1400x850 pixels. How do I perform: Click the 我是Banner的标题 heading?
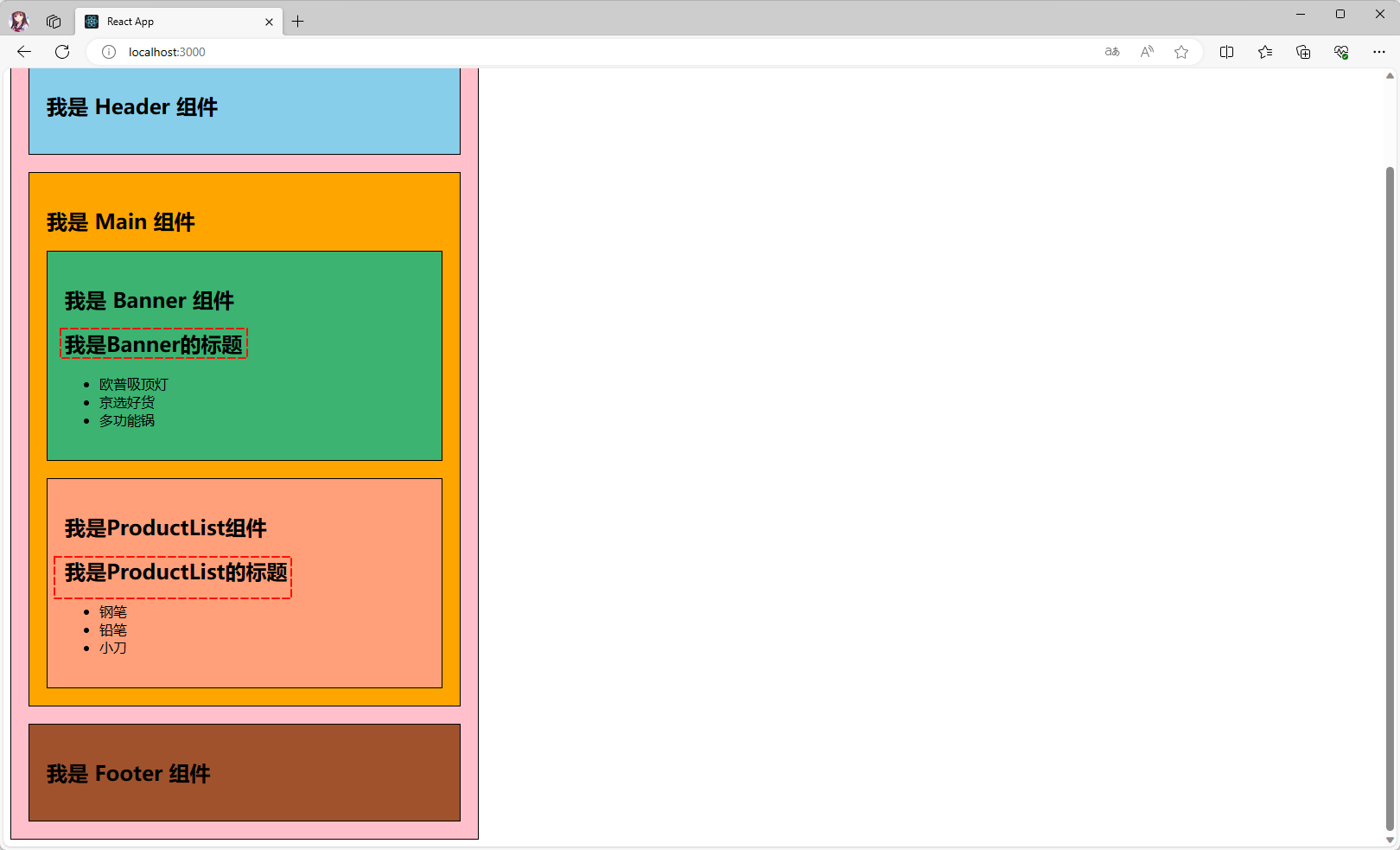[x=154, y=344]
